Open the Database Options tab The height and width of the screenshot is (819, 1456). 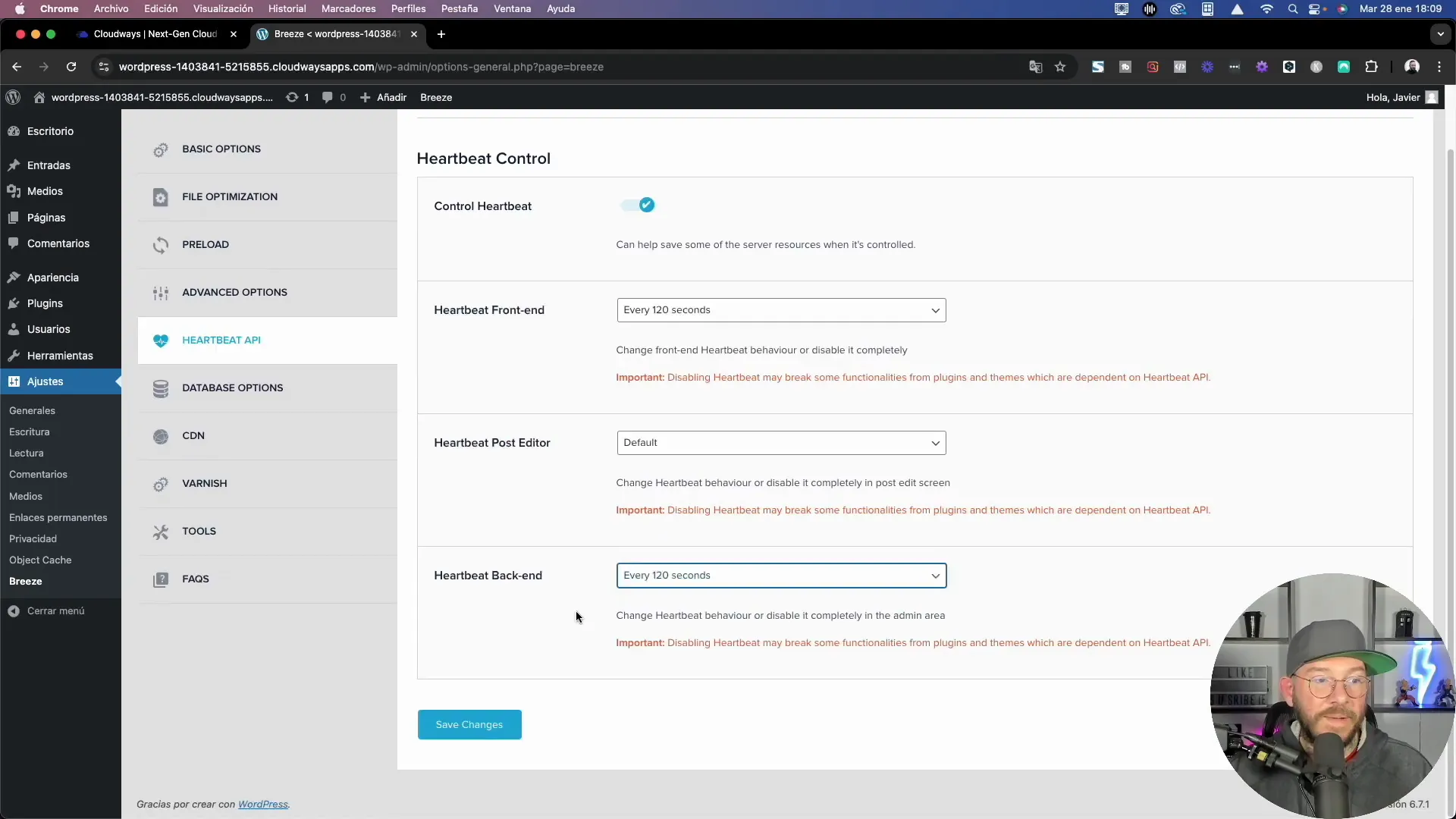click(267, 388)
